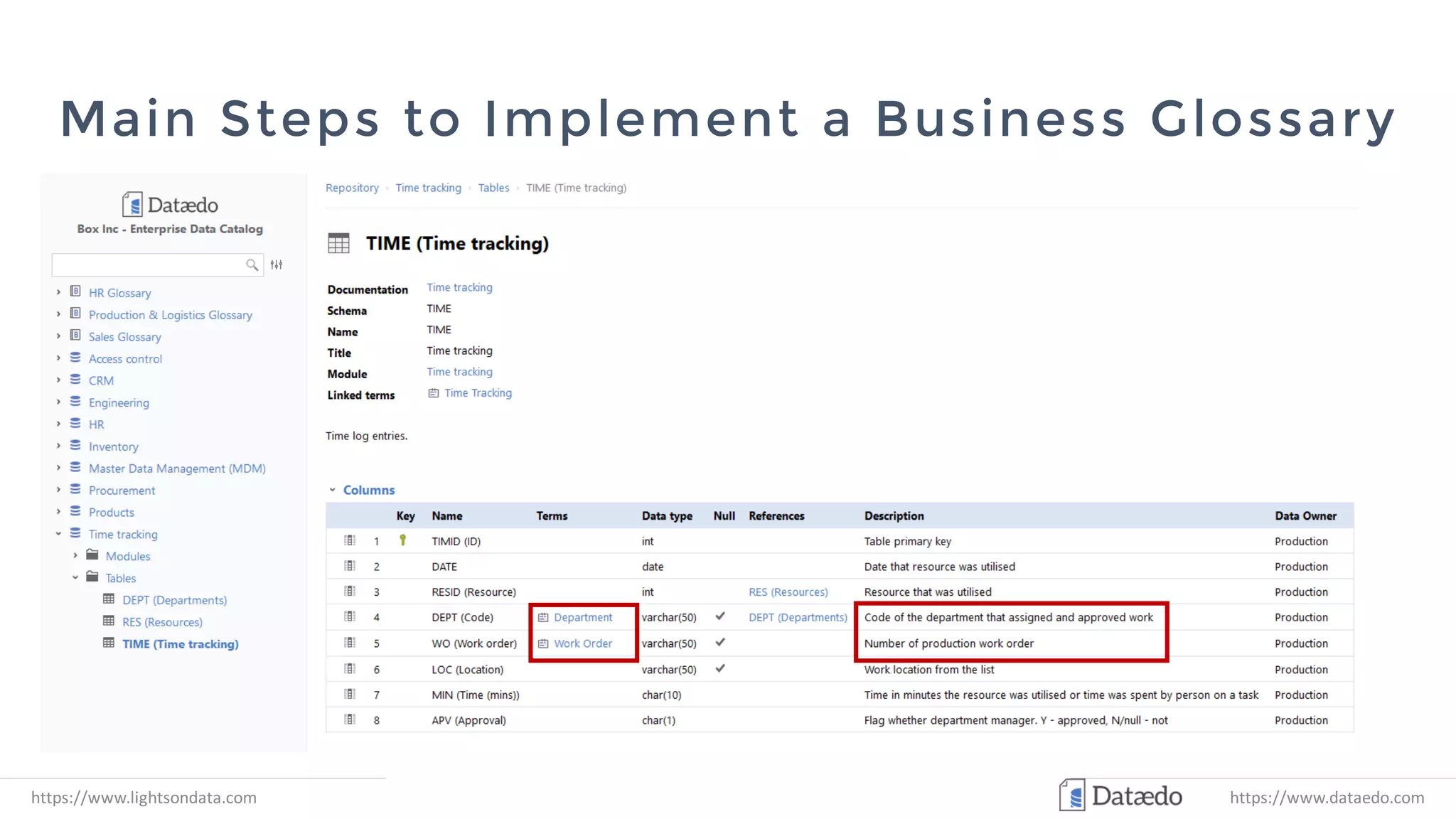Click the Null checkmark in WO row

[x=720, y=642]
